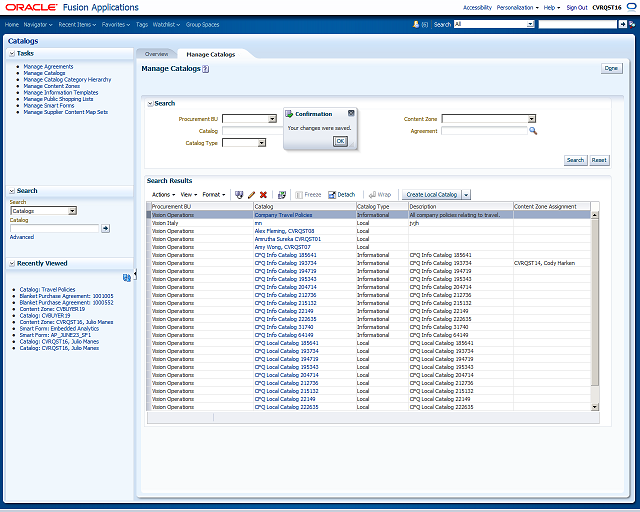This screenshot has height=512, width=640.
Task: Click the global search text field
Action: tap(577, 24)
